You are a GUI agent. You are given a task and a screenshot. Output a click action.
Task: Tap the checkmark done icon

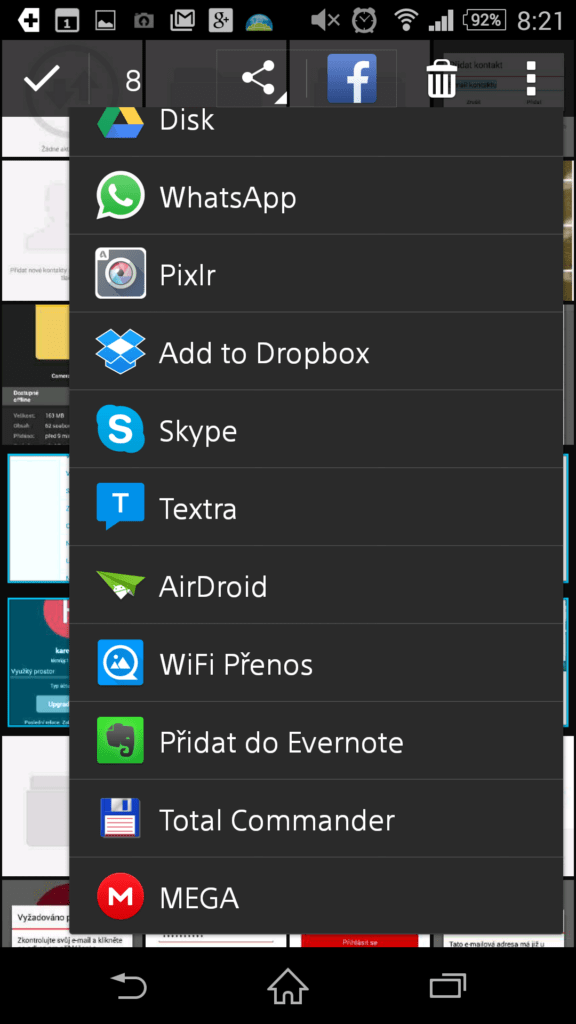(x=42, y=80)
